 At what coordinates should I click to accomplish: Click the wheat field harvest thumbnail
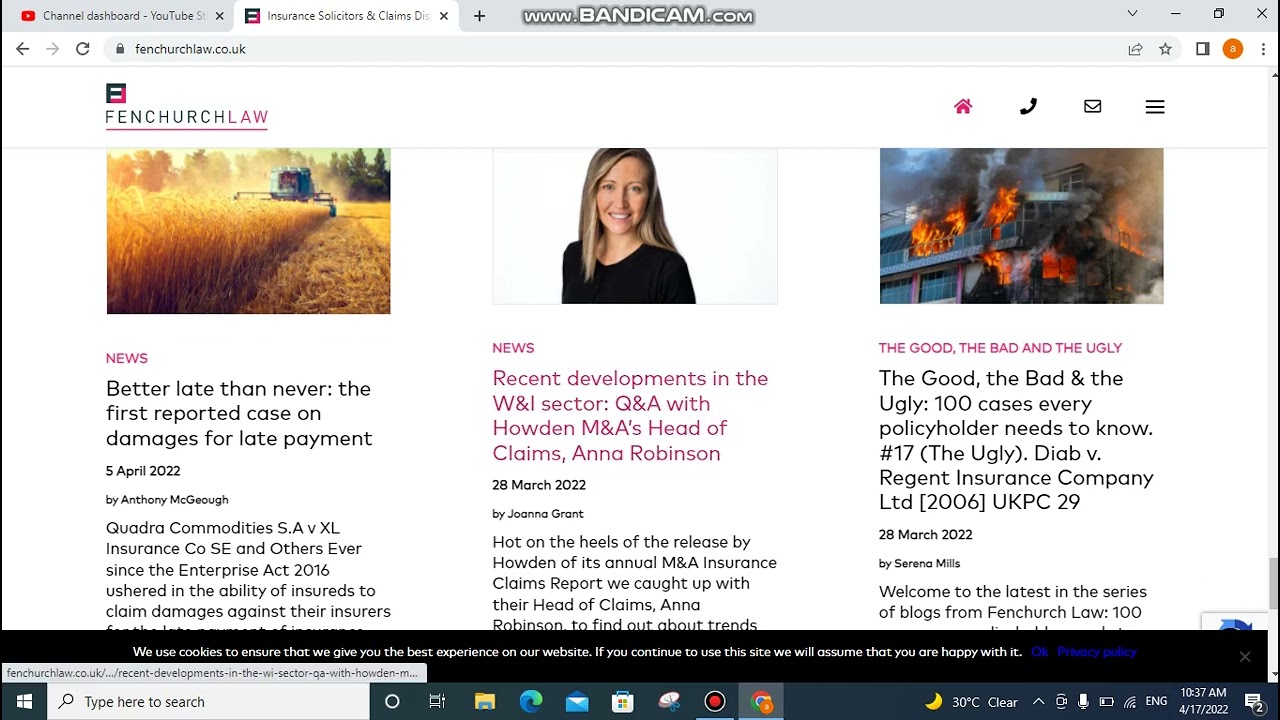[x=248, y=231]
